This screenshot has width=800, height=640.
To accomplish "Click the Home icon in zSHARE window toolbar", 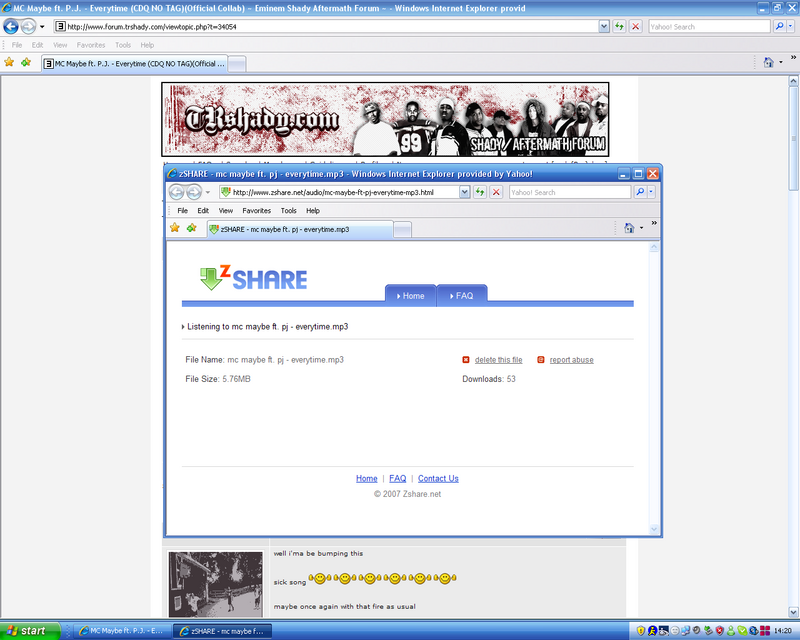I will [x=629, y=228].
